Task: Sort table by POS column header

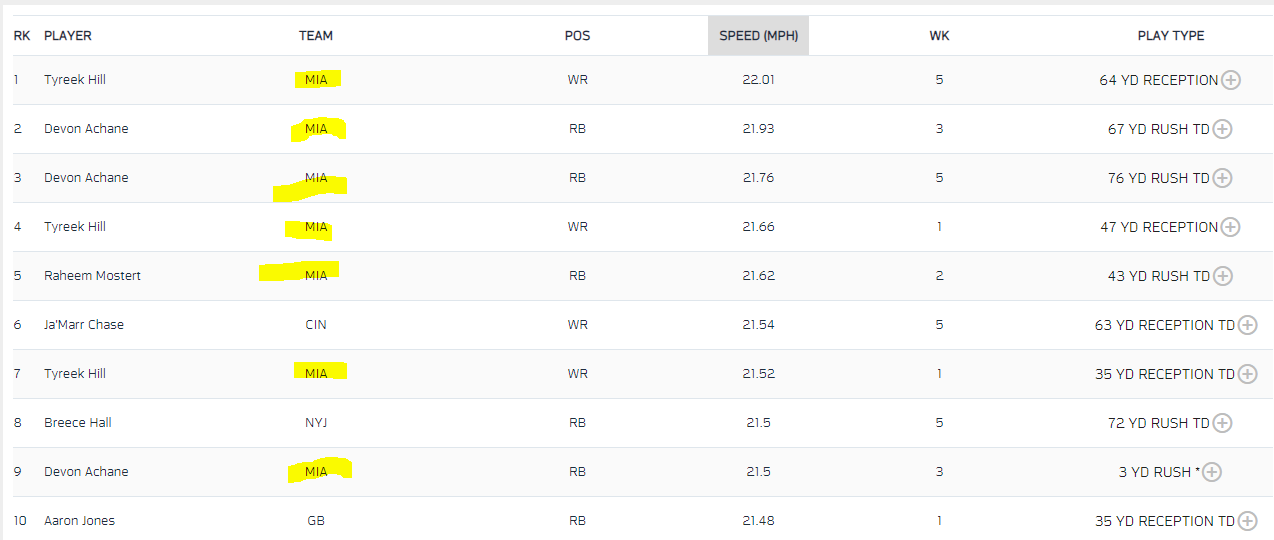Action: (x=577, y=35)
